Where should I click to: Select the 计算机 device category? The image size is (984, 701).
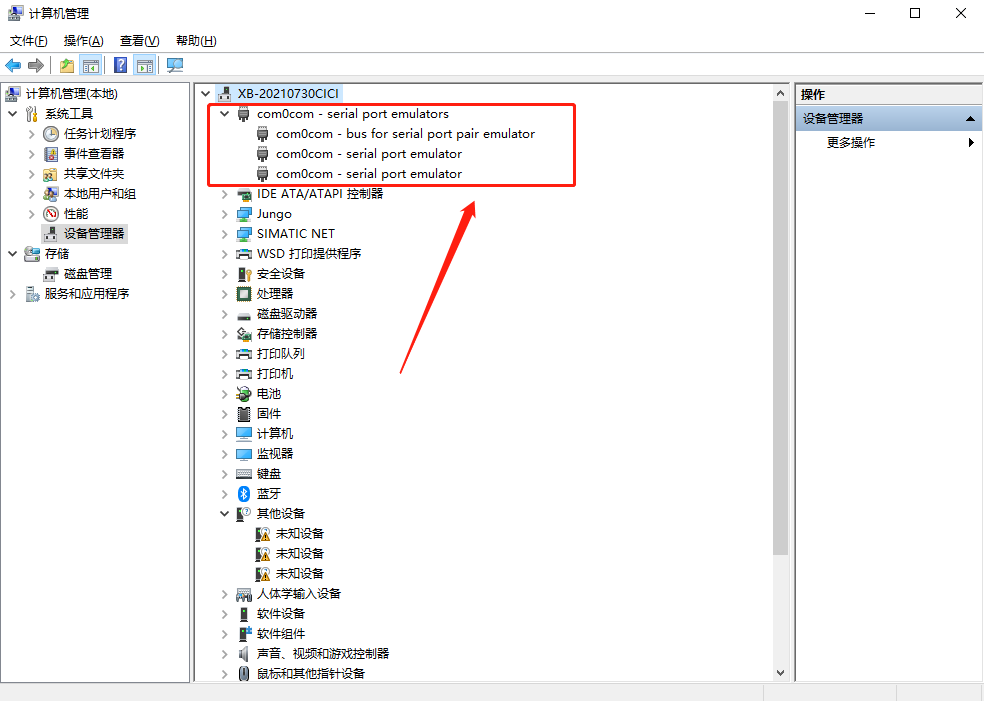[275, 434]
